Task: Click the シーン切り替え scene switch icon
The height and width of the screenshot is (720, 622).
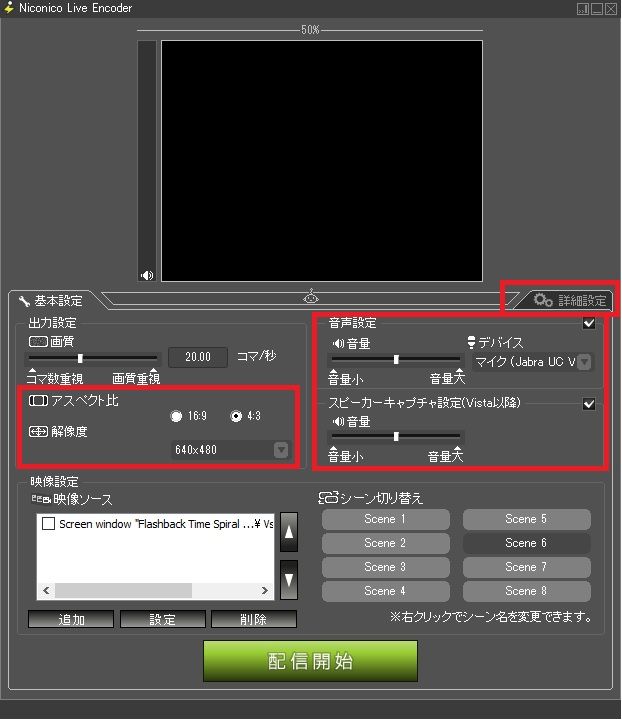Action: pos(328,498)
